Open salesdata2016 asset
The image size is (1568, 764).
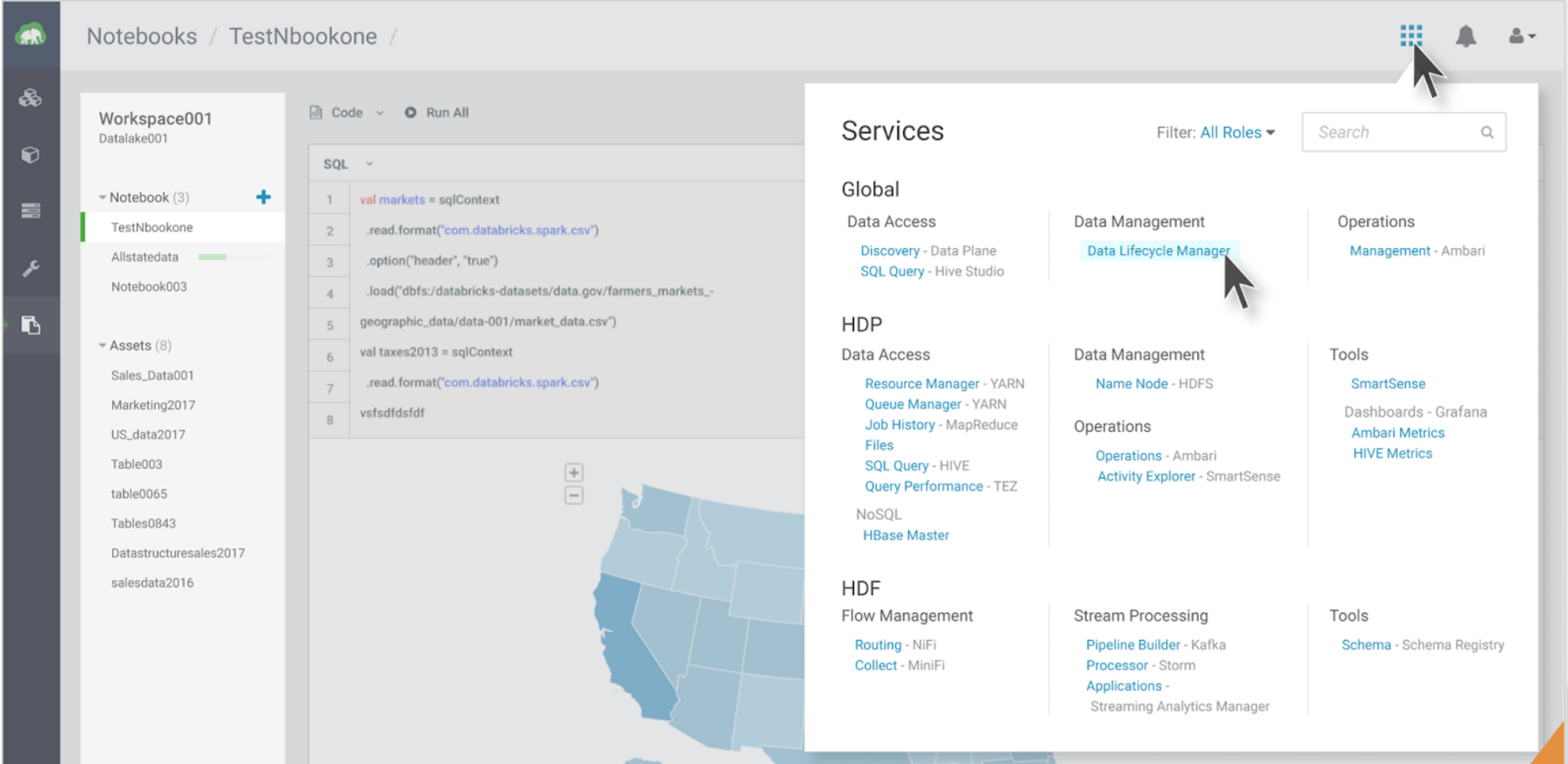[152, 582]
